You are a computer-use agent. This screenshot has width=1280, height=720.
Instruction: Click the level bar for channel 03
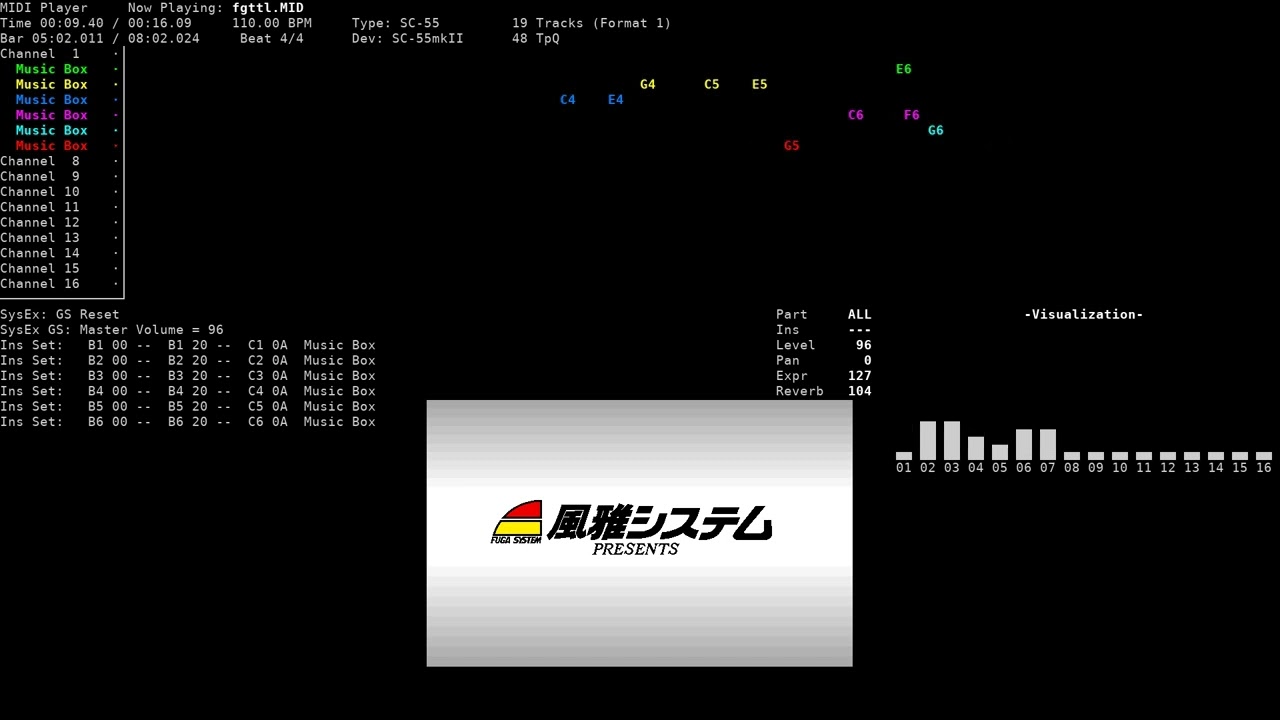[x=952, y=441]
